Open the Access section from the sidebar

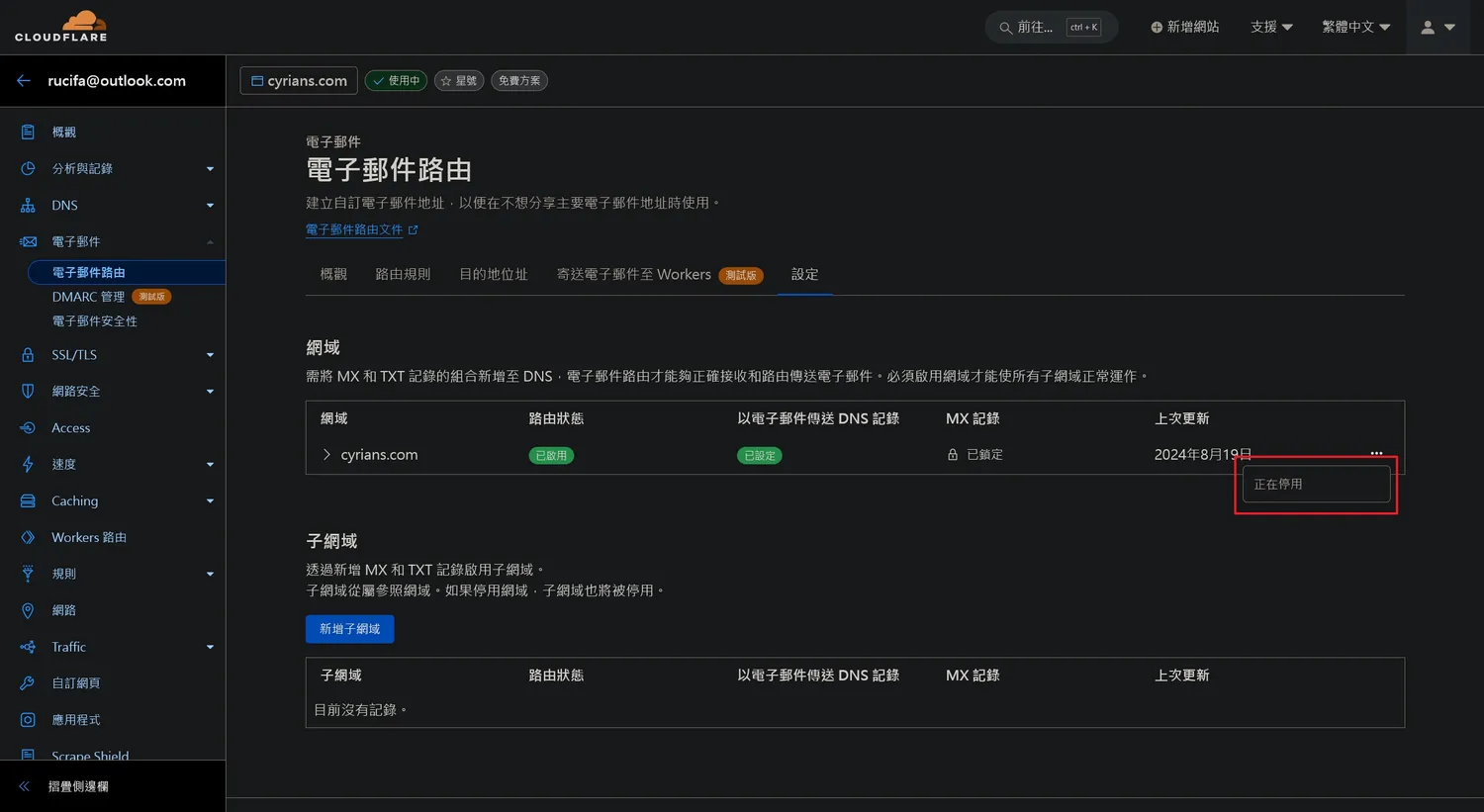70,427
